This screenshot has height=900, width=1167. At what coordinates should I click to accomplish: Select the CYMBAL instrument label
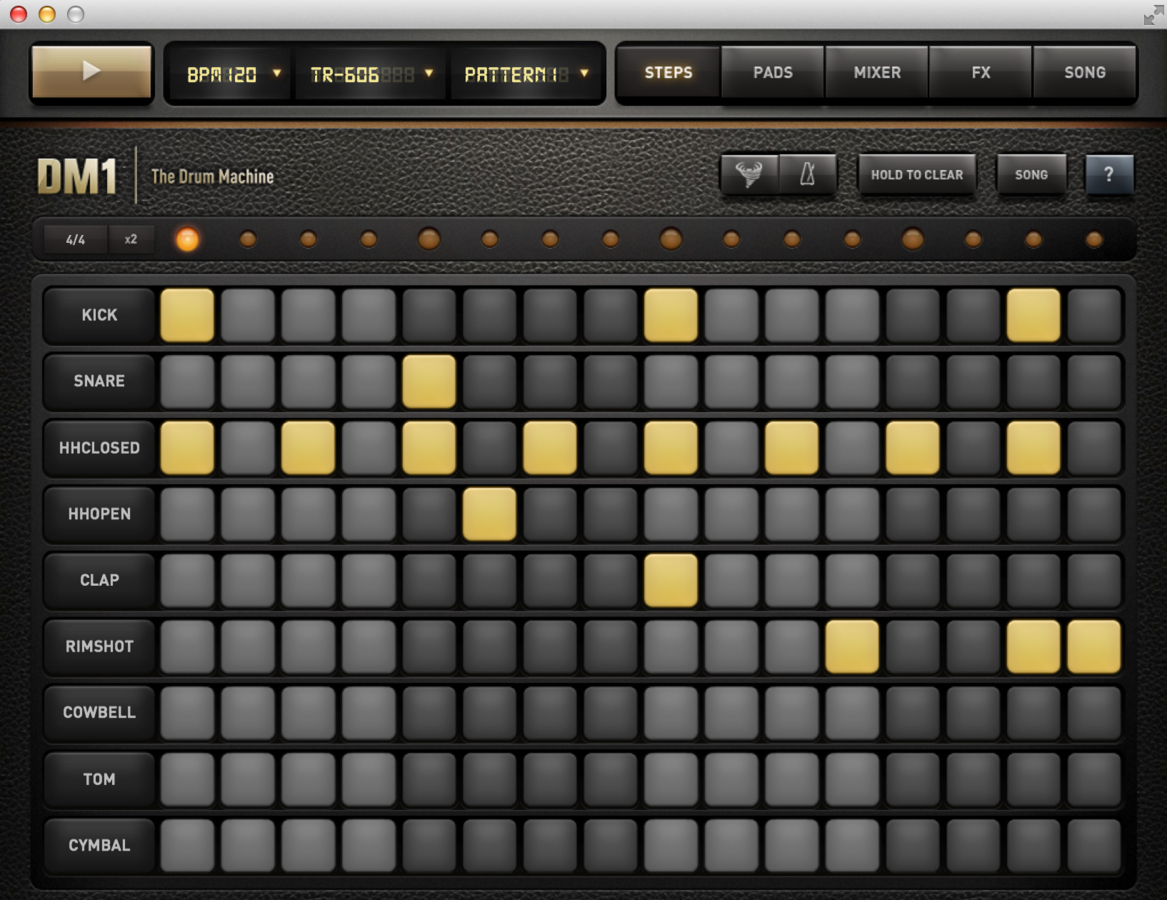(99, 845)
